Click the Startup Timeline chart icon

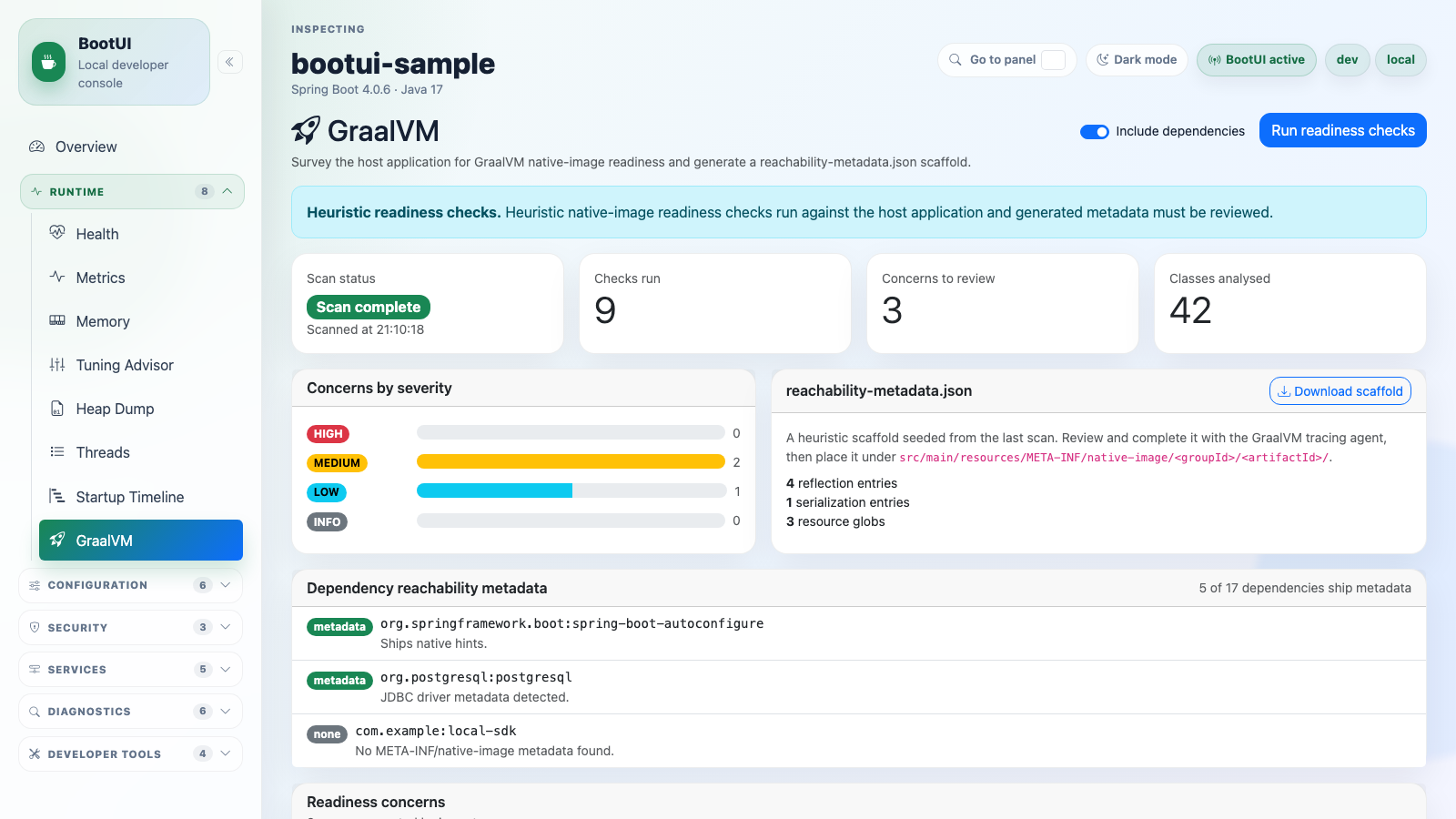coord(57,496)
